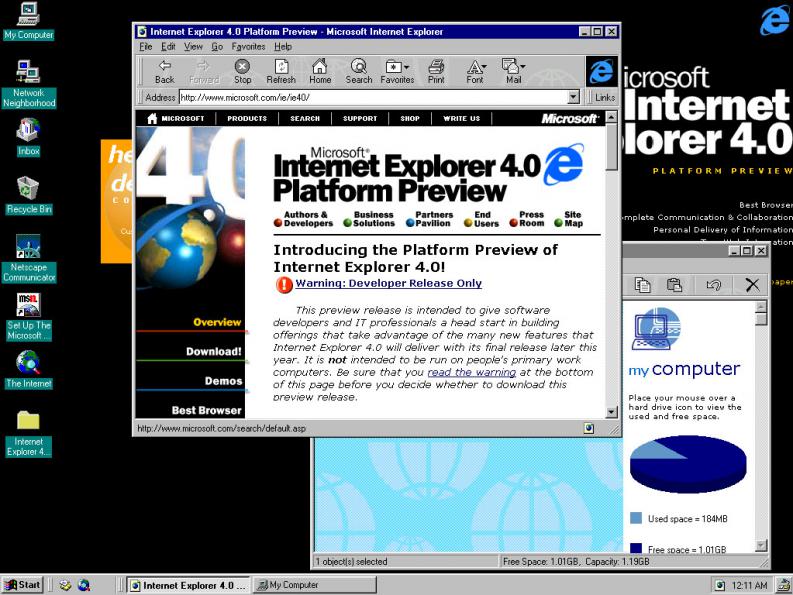
Task: Select Netscape Communicator shortcut
Action: pyautogui.click(x=28, y=259)
